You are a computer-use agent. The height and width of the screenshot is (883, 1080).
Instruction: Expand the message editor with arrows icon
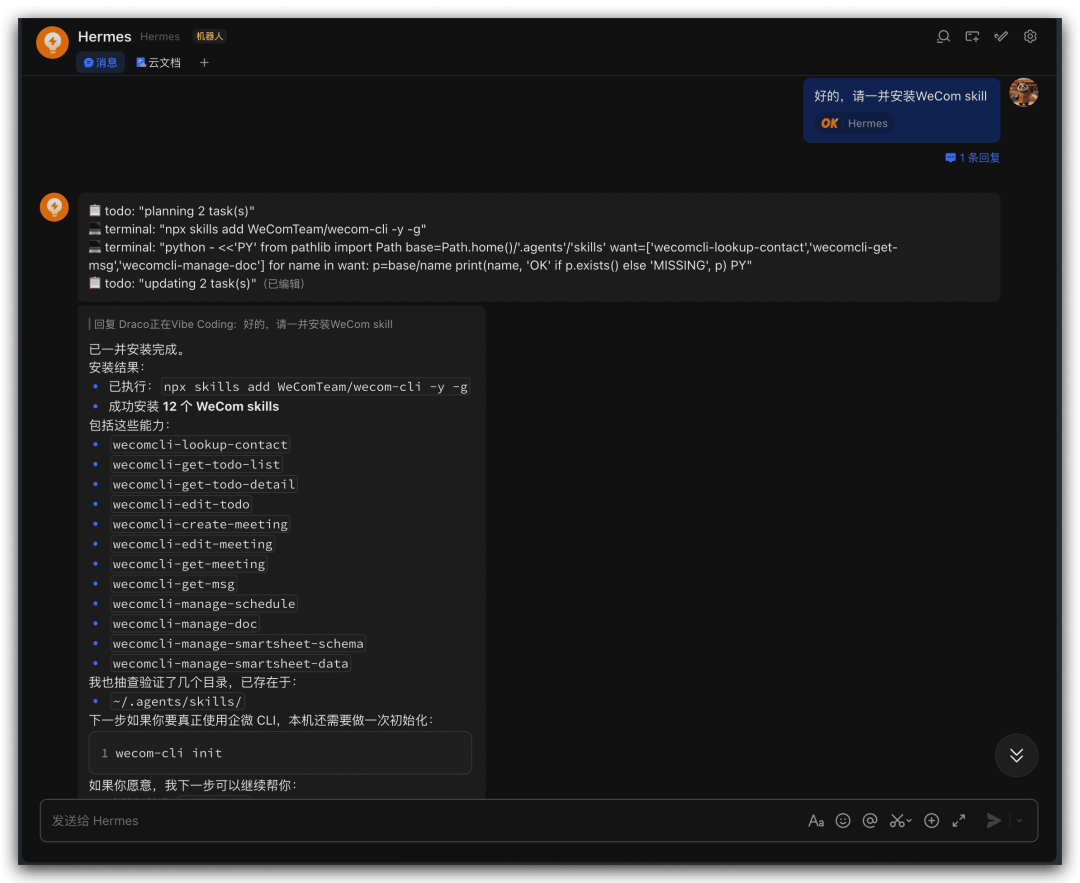pyautogui.click(x=959, y=820)
